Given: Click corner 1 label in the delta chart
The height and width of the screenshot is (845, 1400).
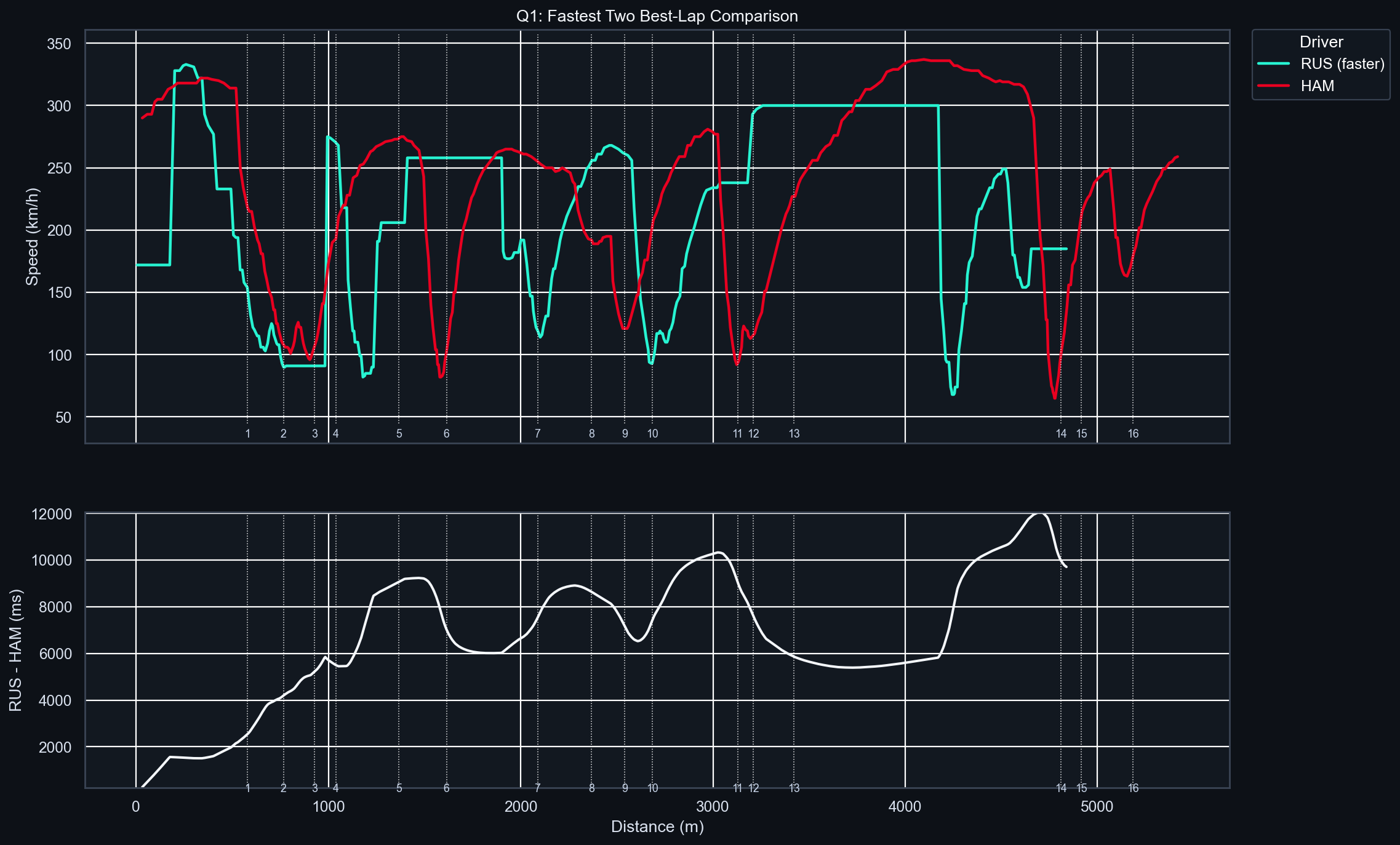Looking at the screenshot, I should [x=248, y=788].
